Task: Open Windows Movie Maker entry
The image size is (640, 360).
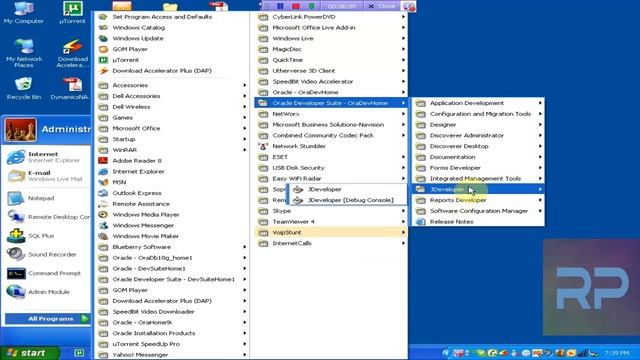Action: [172, 236]
